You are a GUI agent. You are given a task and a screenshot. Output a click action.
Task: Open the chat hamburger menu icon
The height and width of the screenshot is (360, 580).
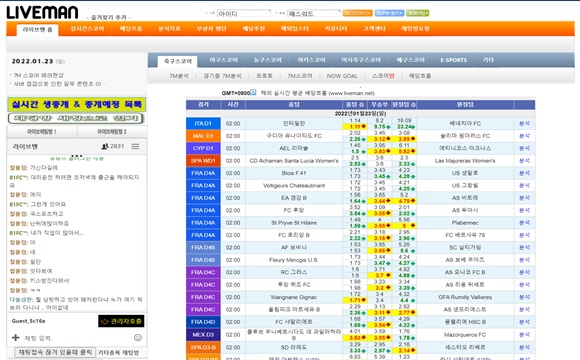coord(135,147)
